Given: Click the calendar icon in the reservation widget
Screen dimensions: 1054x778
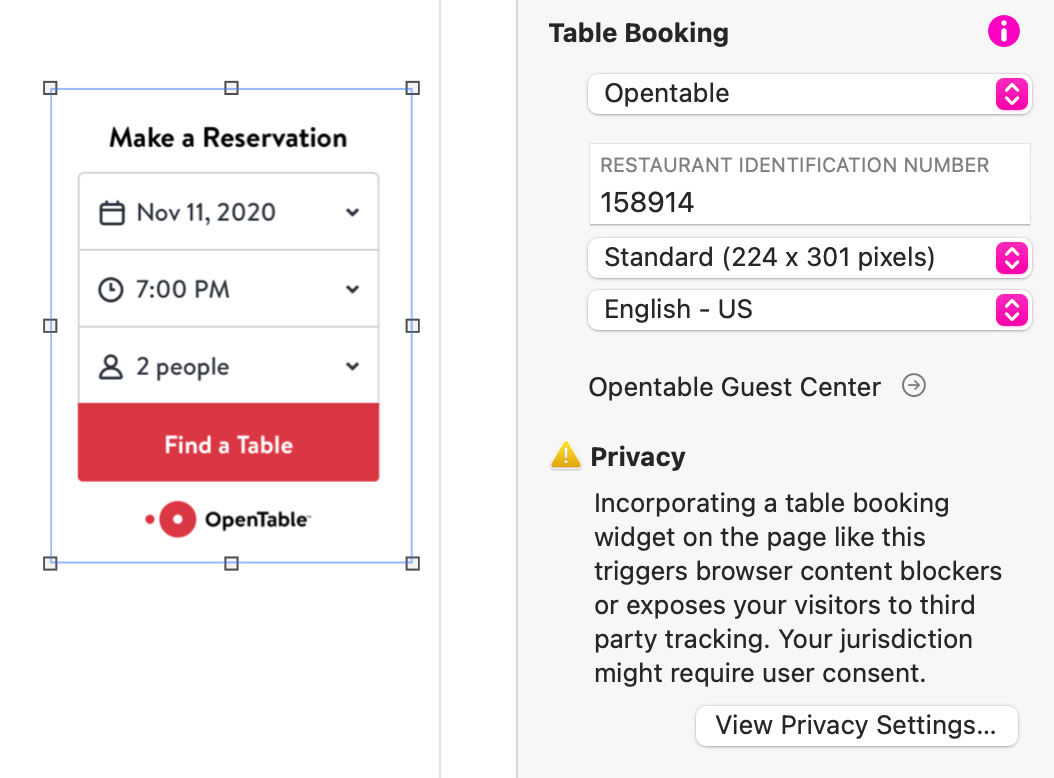Looking at the screenshot, I should (x=112, y=212).
